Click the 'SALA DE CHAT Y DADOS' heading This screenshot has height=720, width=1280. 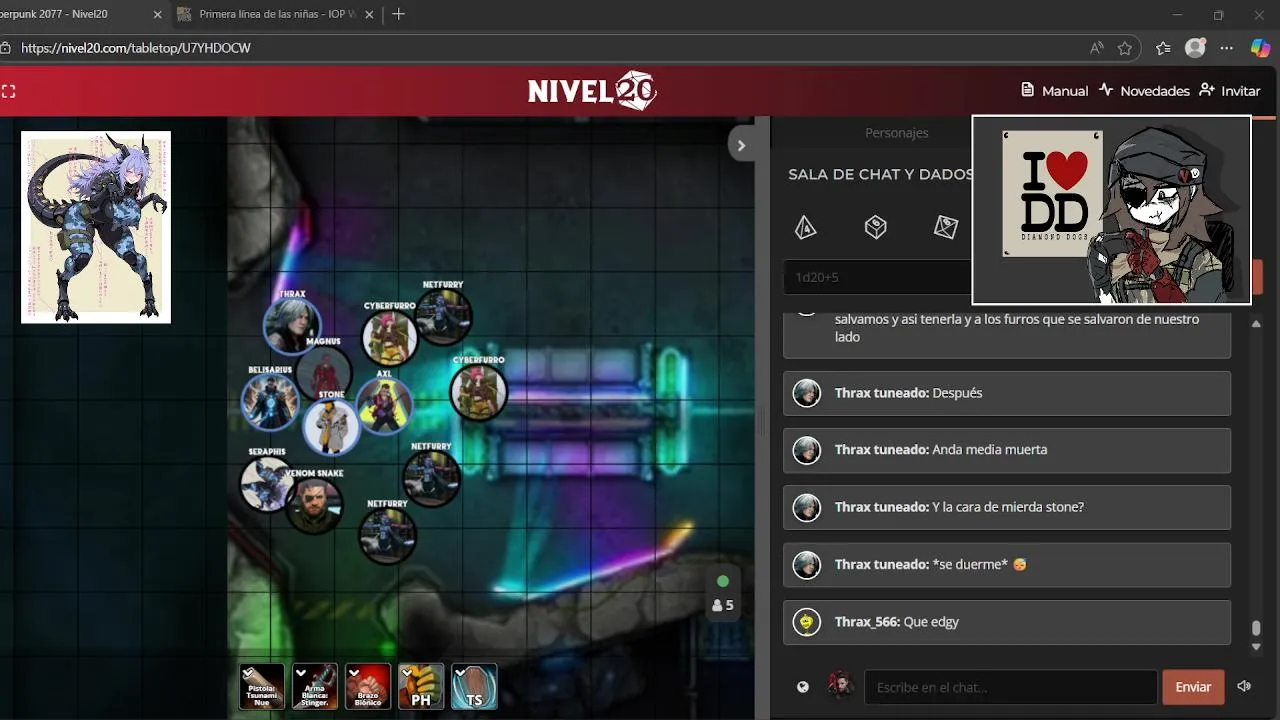(x=881, y=174)
